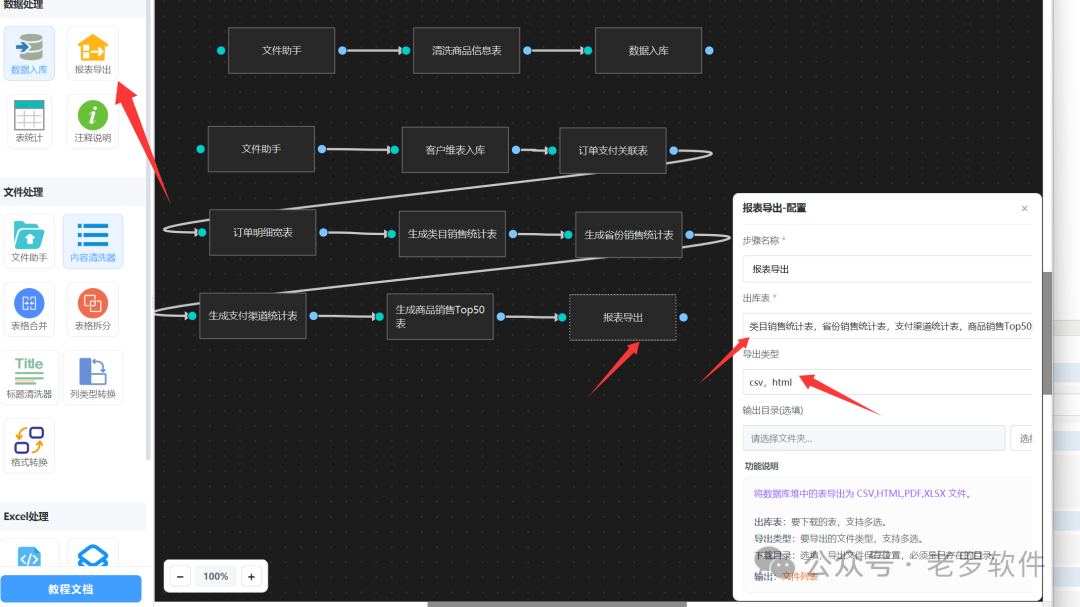Click output port of 报表导出 node

tap(683, 318)
